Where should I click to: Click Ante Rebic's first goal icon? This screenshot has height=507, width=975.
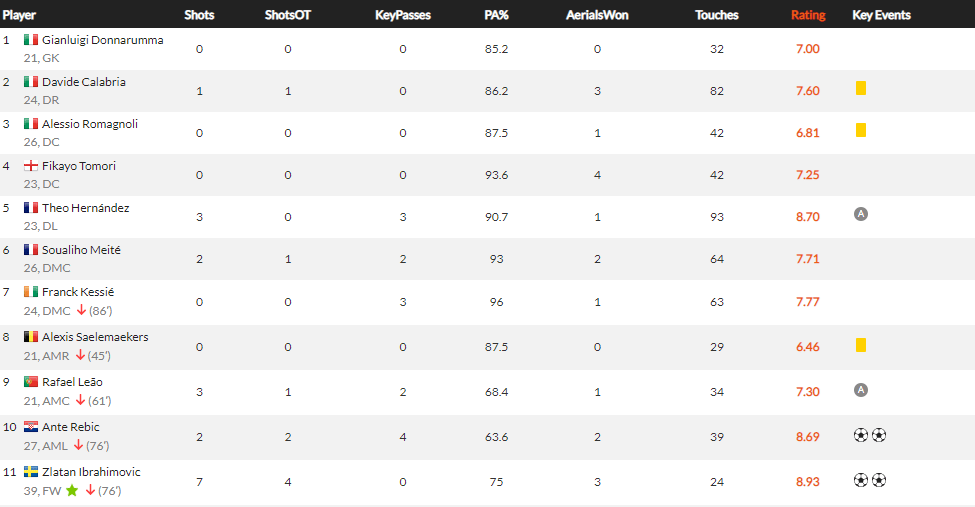coord(861,435)
